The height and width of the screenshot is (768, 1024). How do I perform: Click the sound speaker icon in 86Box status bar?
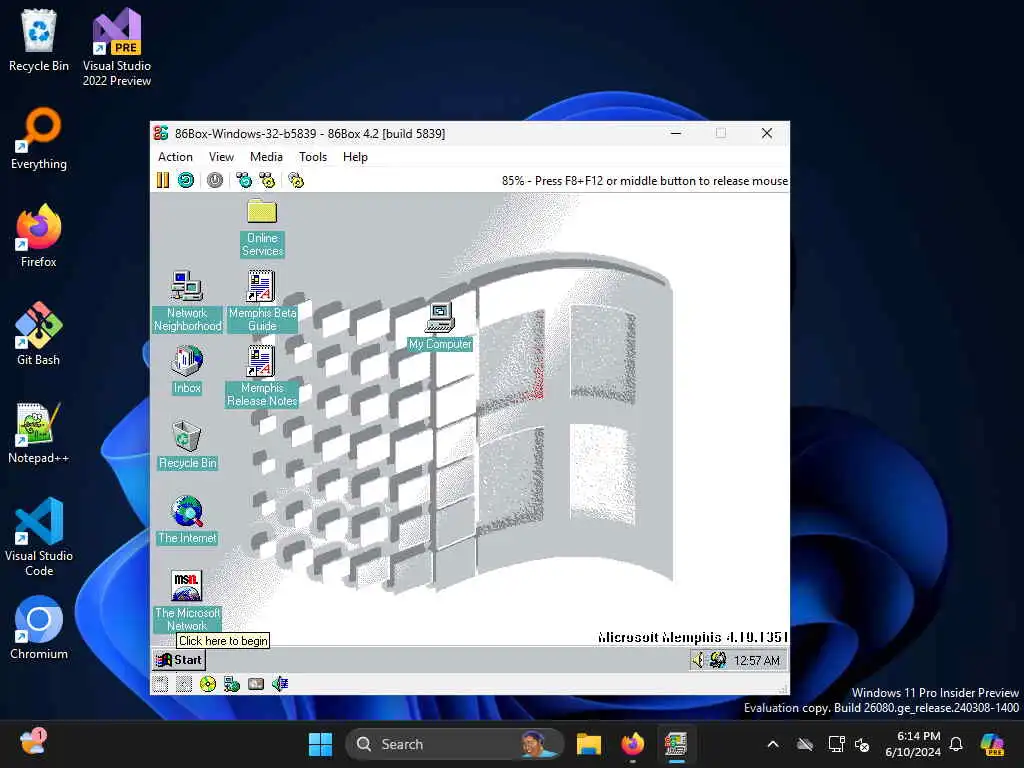click(280, 684)
